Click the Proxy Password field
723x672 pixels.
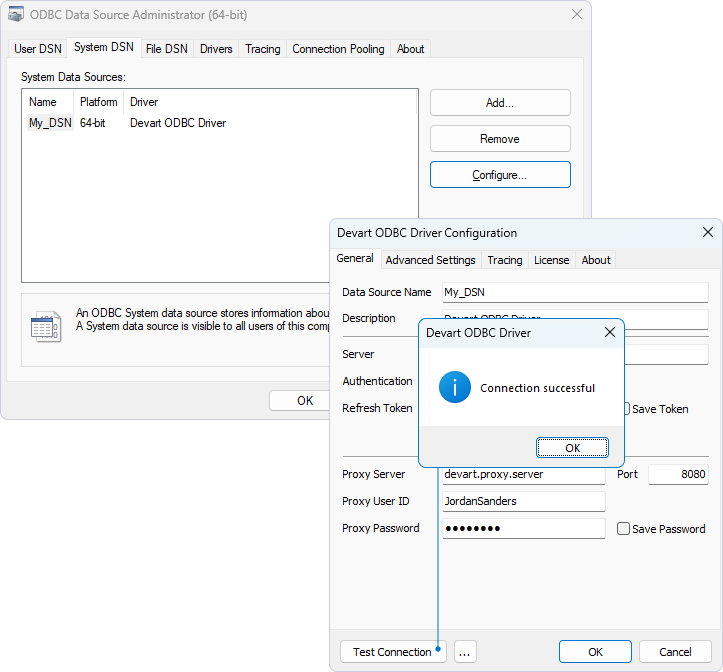click(x=523, y=529)
